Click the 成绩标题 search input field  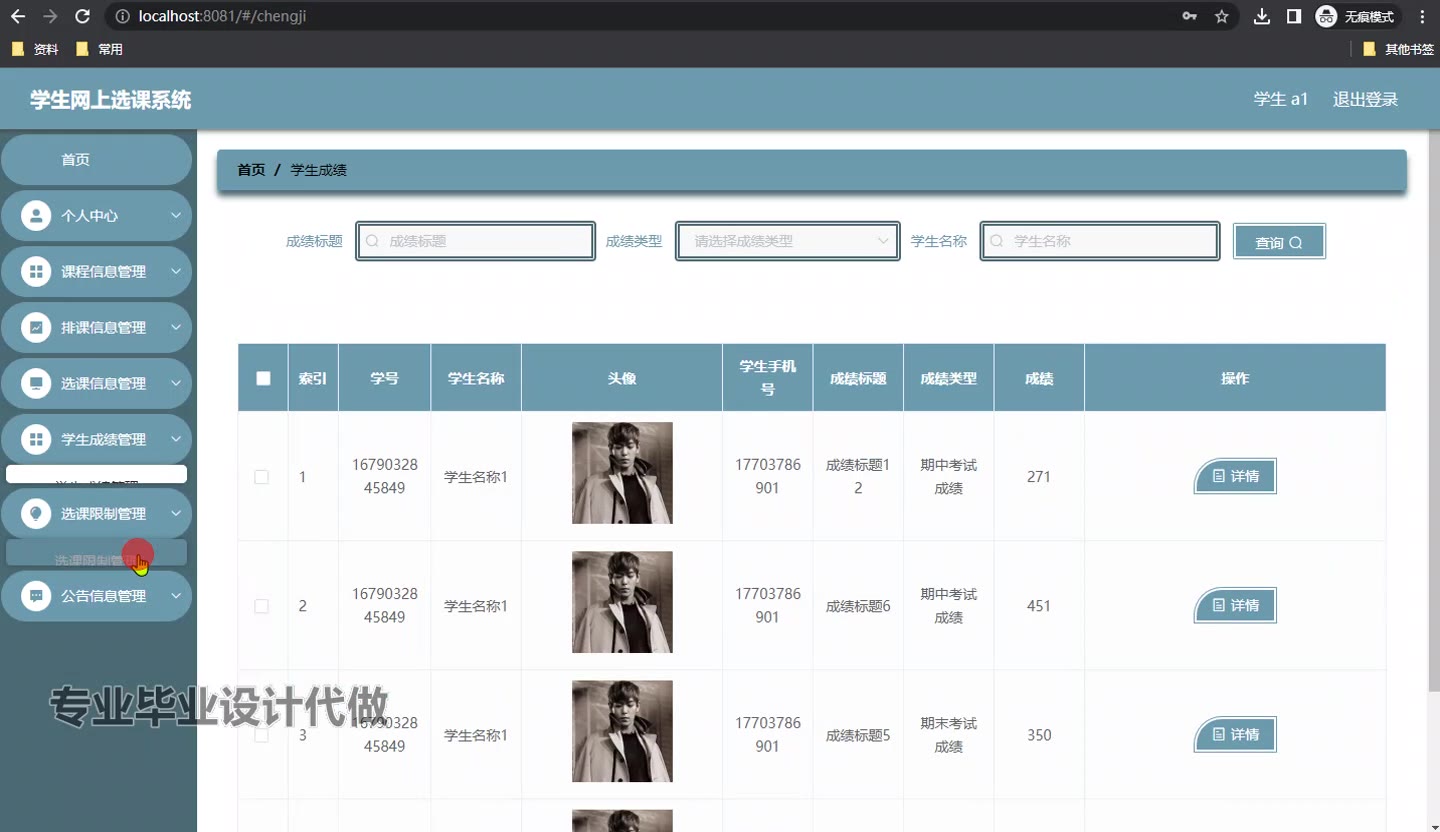click(476, 241)
